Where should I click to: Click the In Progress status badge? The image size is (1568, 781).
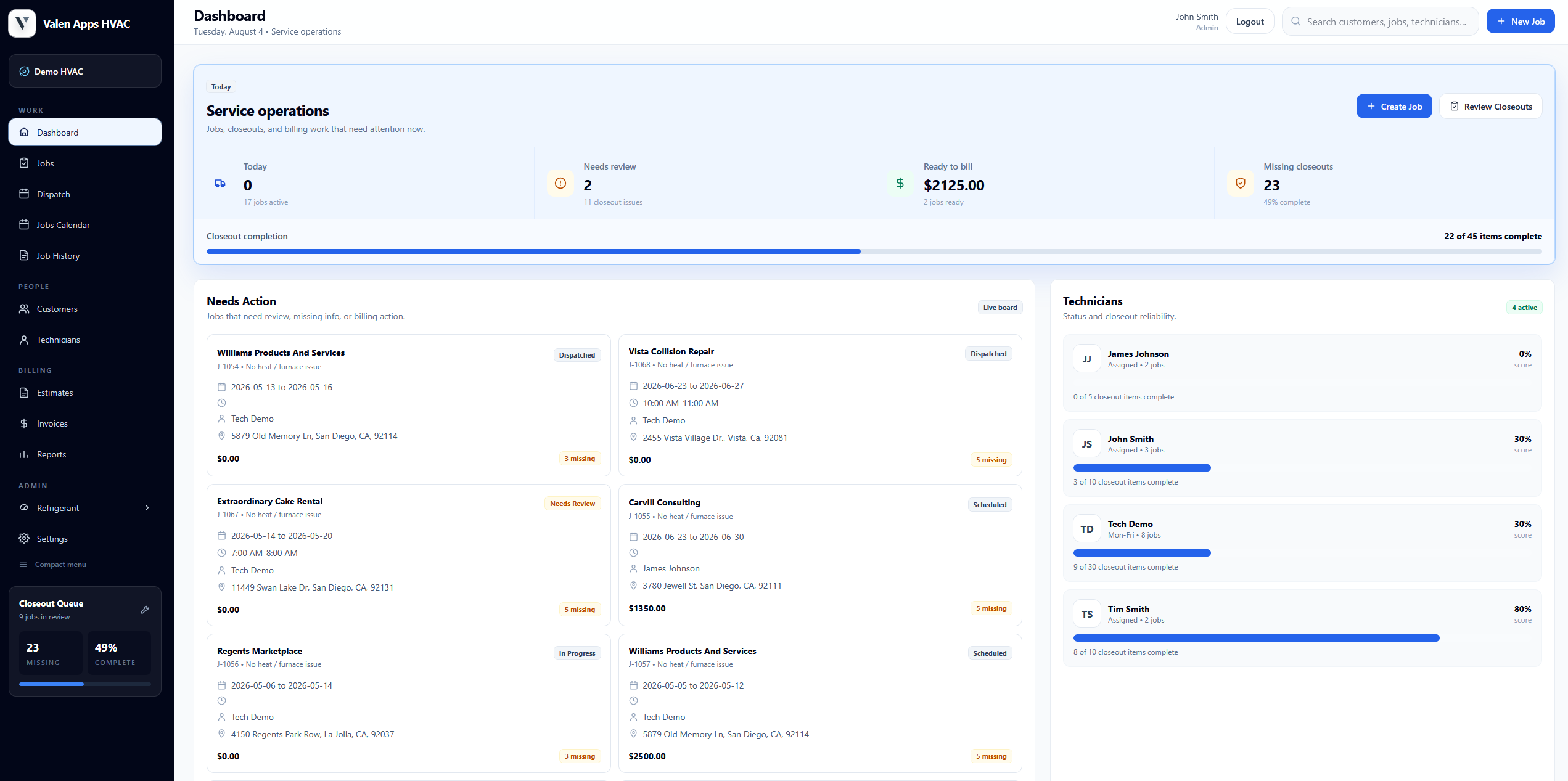577,653
